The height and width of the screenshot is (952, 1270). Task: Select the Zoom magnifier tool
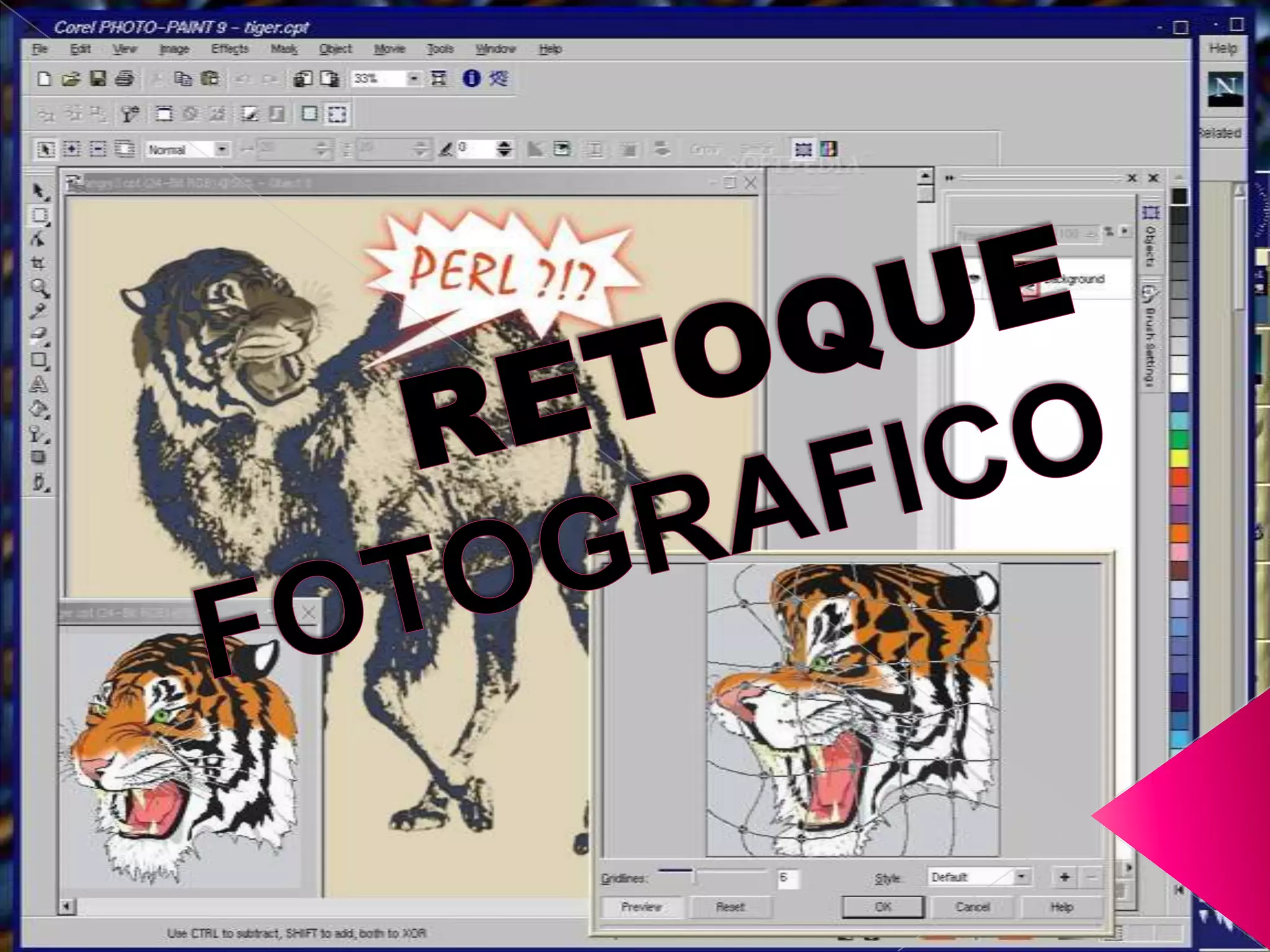point(40,287)
